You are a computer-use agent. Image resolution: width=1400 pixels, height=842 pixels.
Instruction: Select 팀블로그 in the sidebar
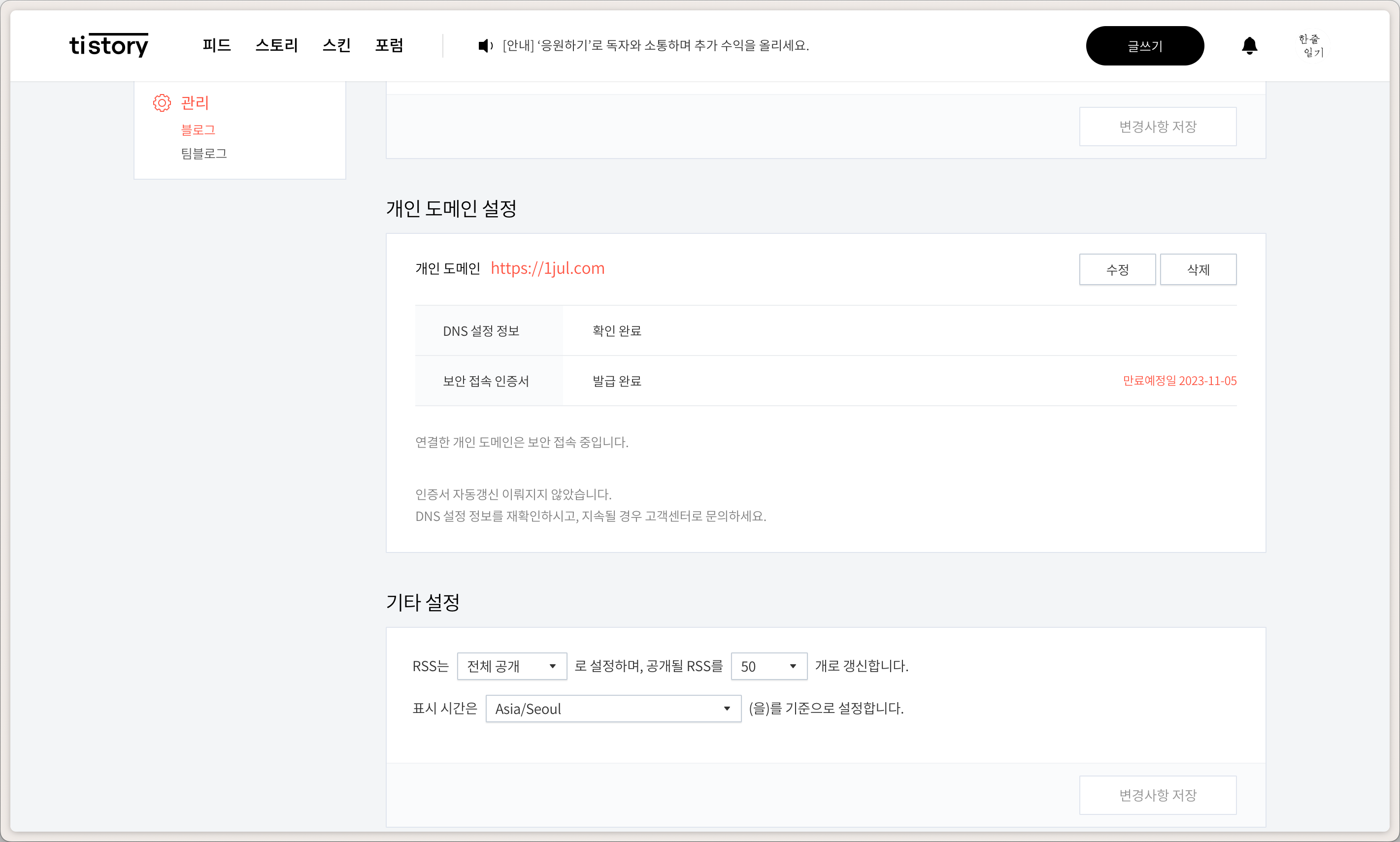coord(204,154)
